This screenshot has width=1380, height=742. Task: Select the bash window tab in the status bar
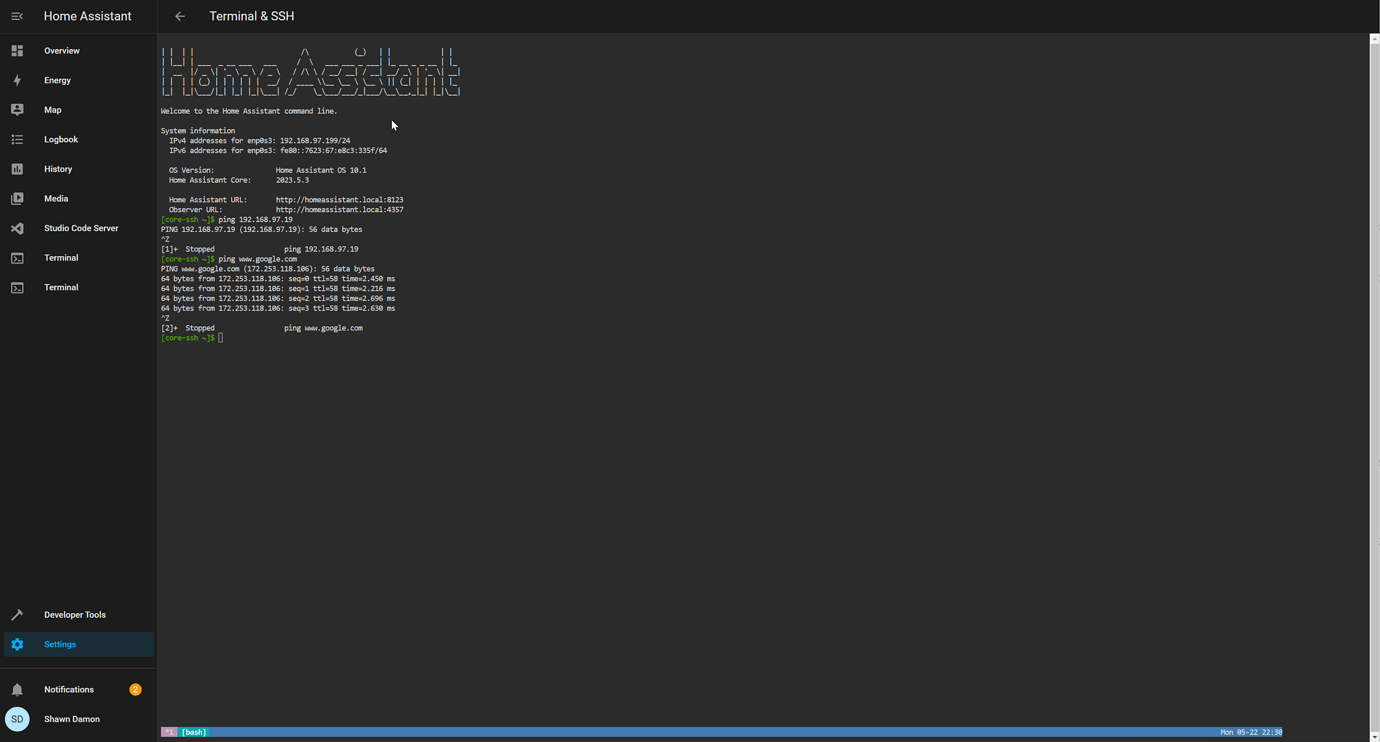[192, 732]
